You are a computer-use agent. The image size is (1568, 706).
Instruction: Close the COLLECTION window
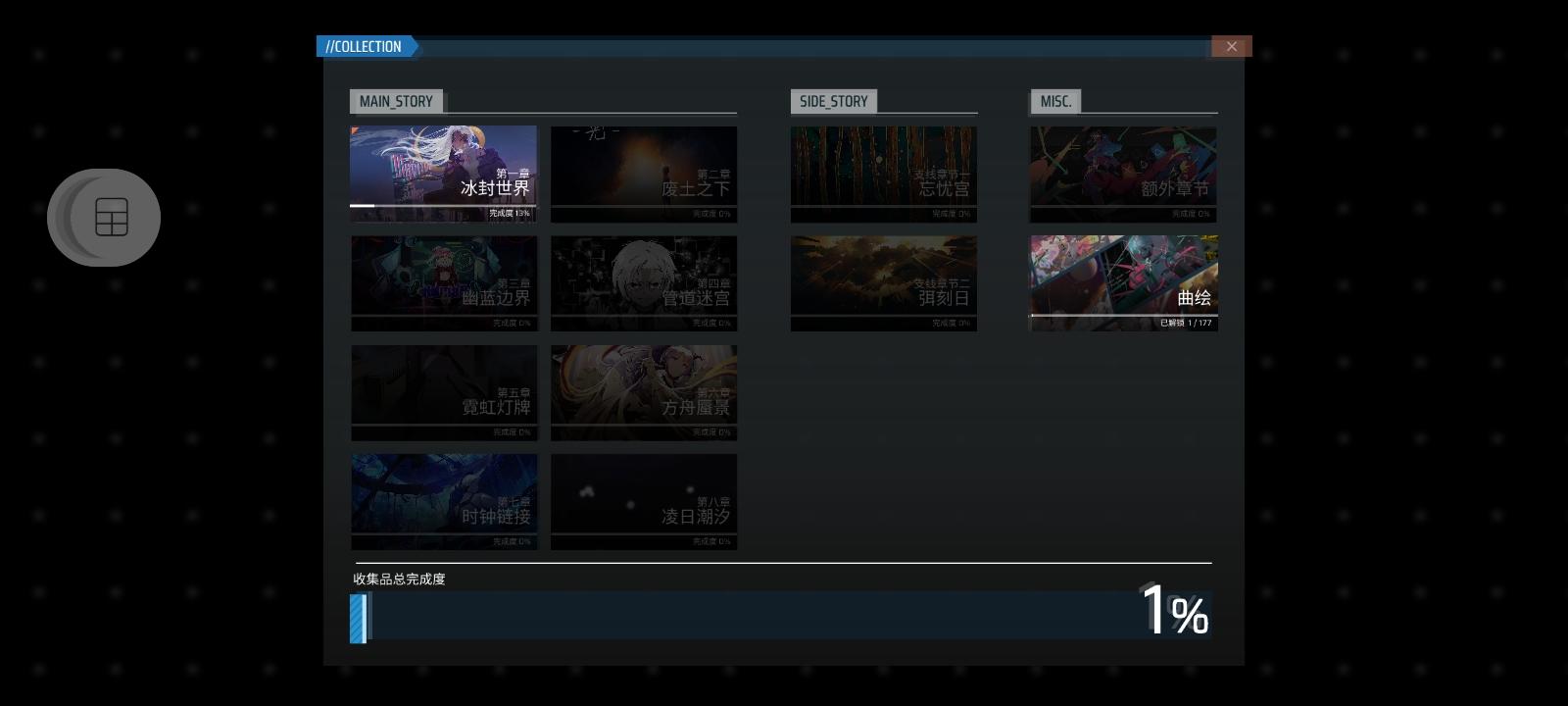click(1231, 46)
